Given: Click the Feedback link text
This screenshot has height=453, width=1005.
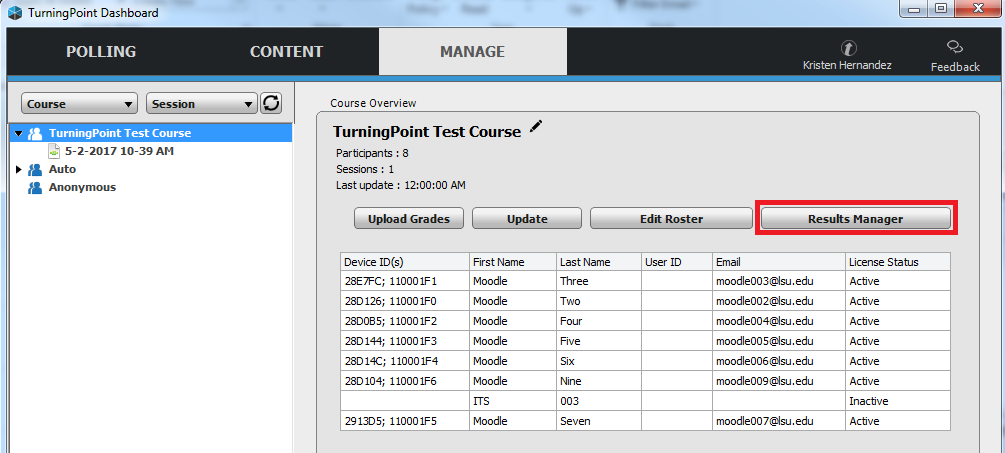Looking at the screenshot, I should pos(955,67).
